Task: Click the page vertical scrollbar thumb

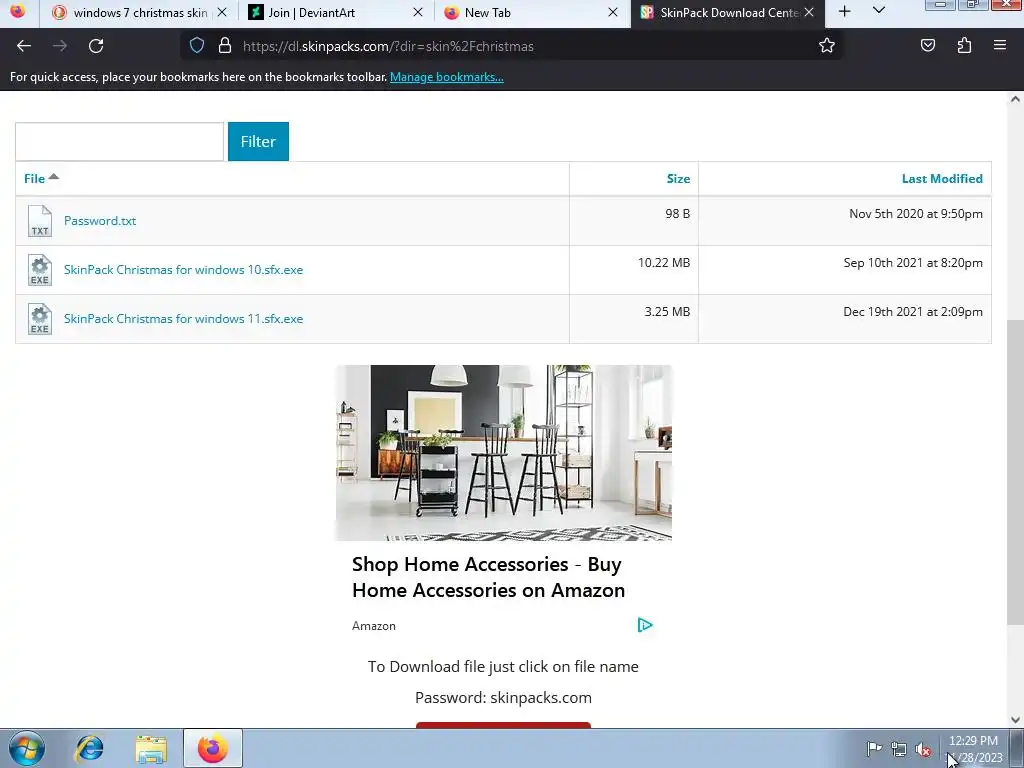Action: [1015, 472]
